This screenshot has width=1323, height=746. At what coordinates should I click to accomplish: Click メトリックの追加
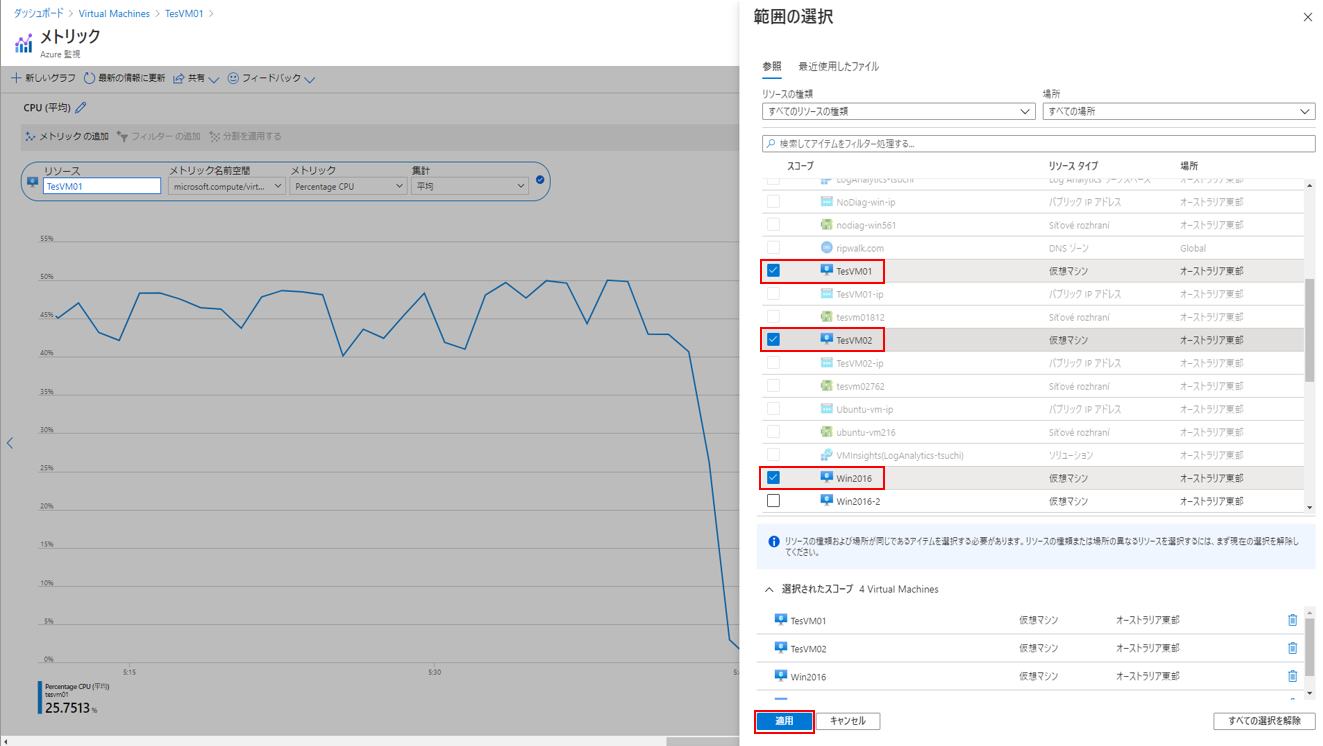point(67,136)
